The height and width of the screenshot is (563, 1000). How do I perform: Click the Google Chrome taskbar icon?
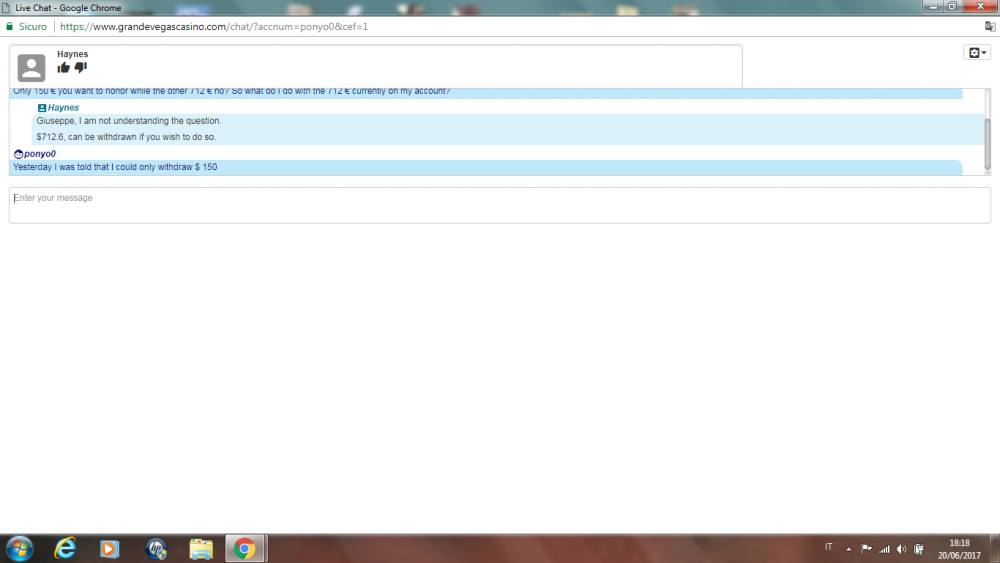point(244,548)
